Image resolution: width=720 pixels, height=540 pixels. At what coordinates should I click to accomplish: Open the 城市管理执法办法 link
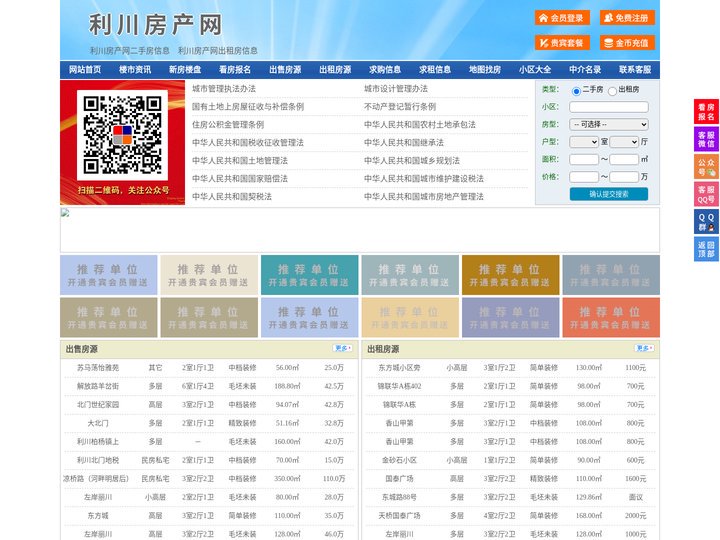point(224,89)
